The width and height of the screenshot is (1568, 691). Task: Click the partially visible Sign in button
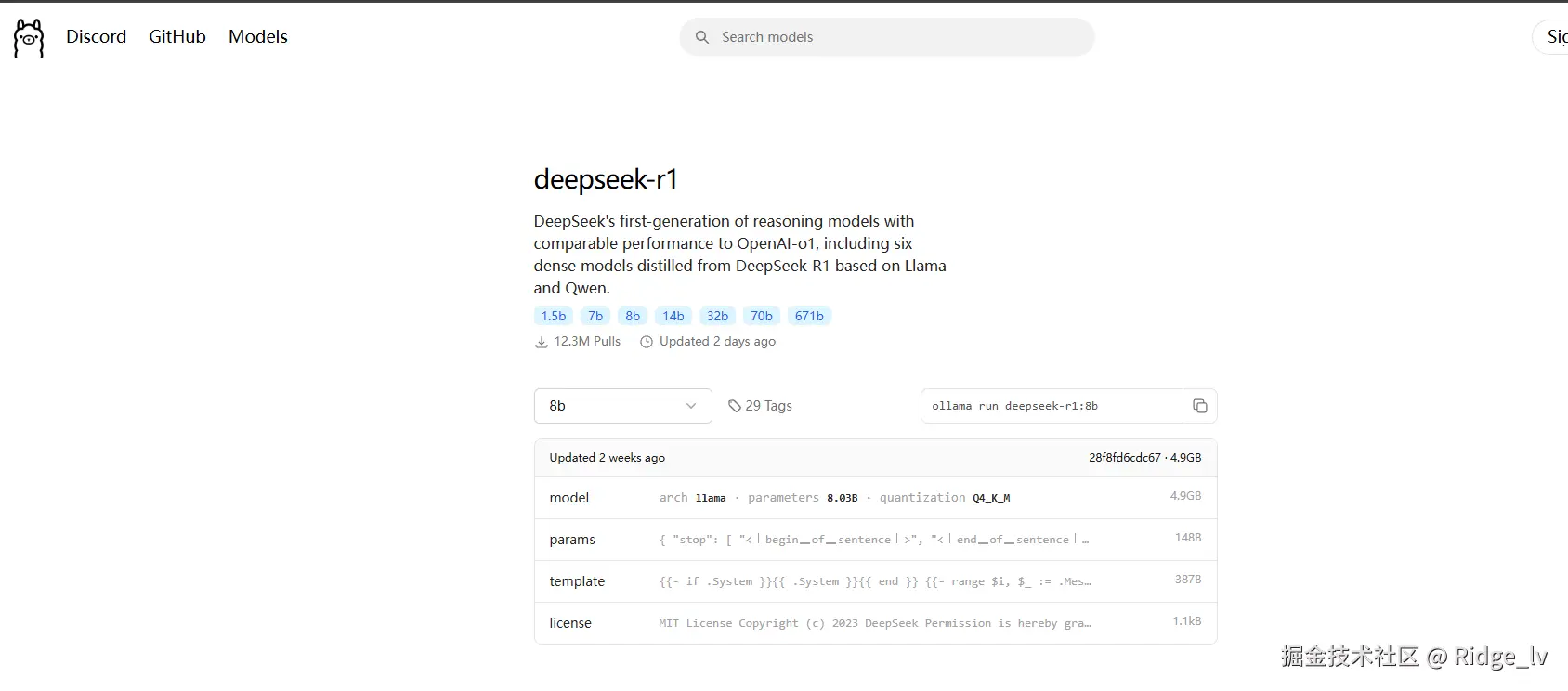[x=1550, y=37]
